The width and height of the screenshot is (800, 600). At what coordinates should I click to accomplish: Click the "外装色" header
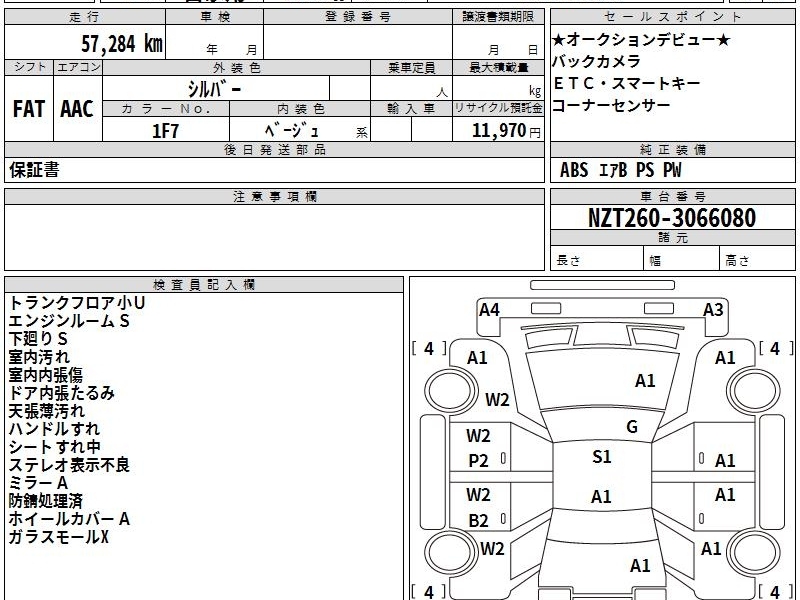(x=237, y=67)
